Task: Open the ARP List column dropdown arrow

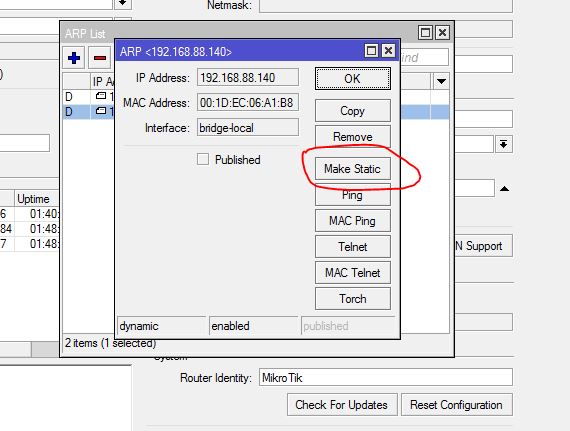Action: tap(441, 81)
